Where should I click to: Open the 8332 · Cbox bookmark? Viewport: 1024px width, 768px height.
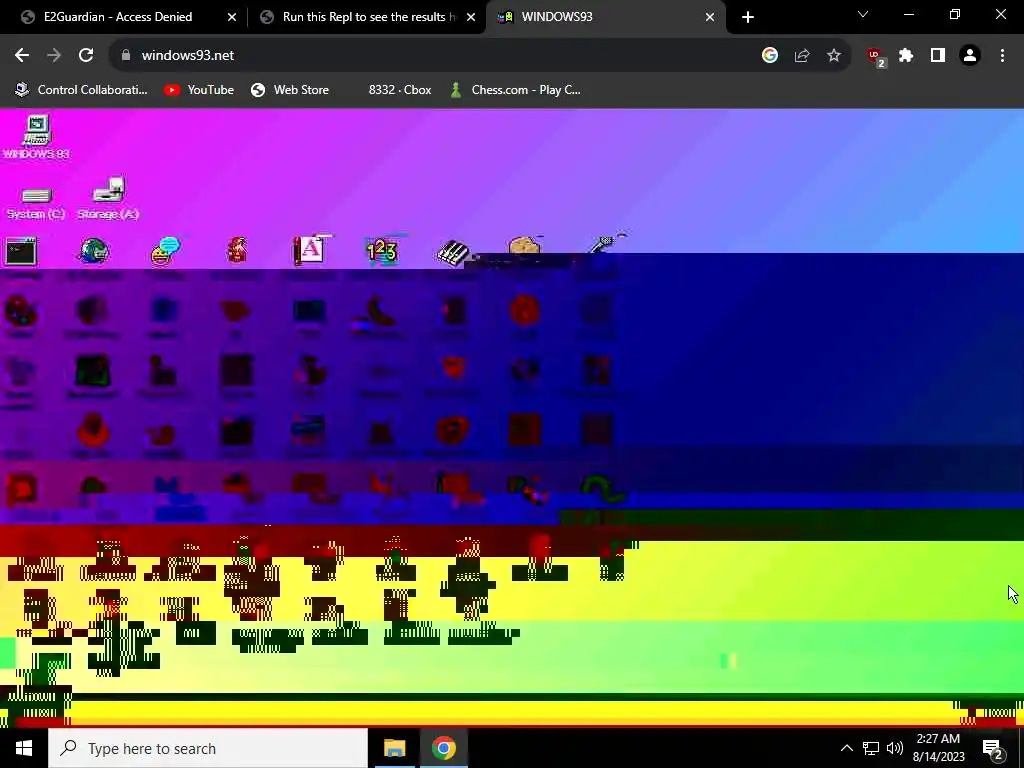(400, 90)
